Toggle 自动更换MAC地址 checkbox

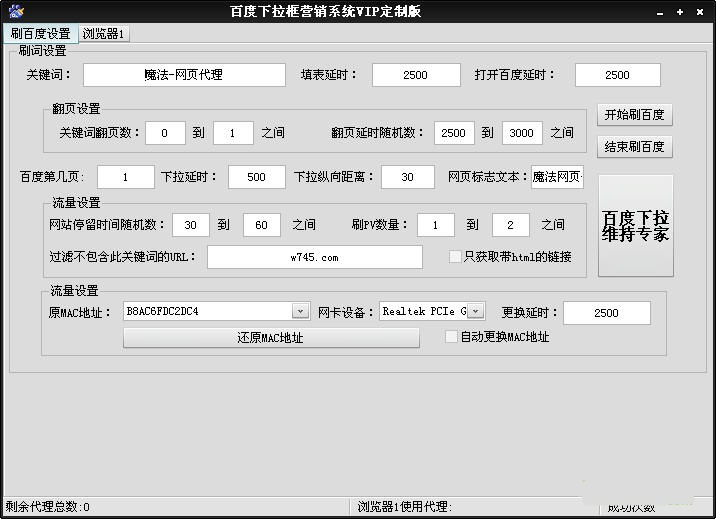[x=451, y=337]
